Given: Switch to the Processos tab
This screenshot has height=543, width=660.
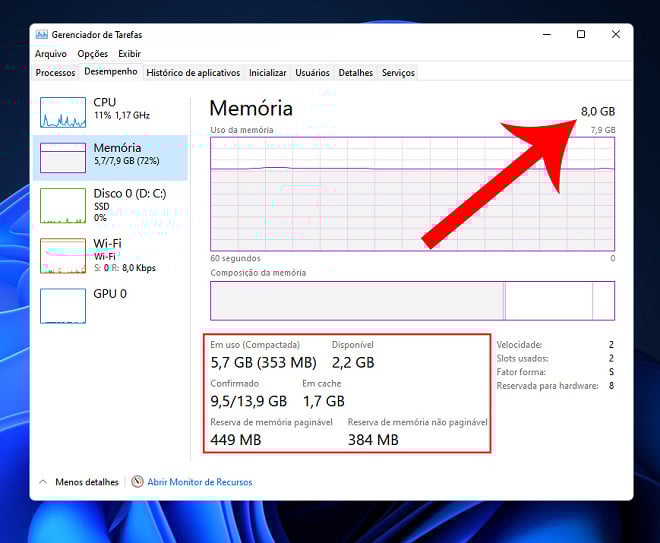Looking at the screenshot, I should (x=55, y=72).
